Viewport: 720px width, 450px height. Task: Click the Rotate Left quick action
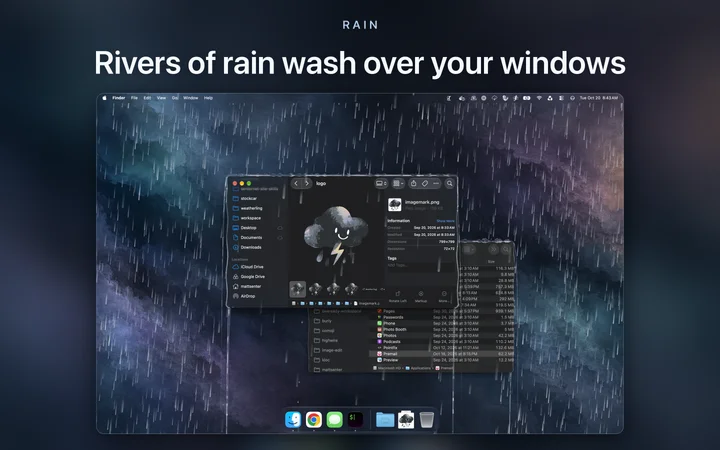pos(398,296)
